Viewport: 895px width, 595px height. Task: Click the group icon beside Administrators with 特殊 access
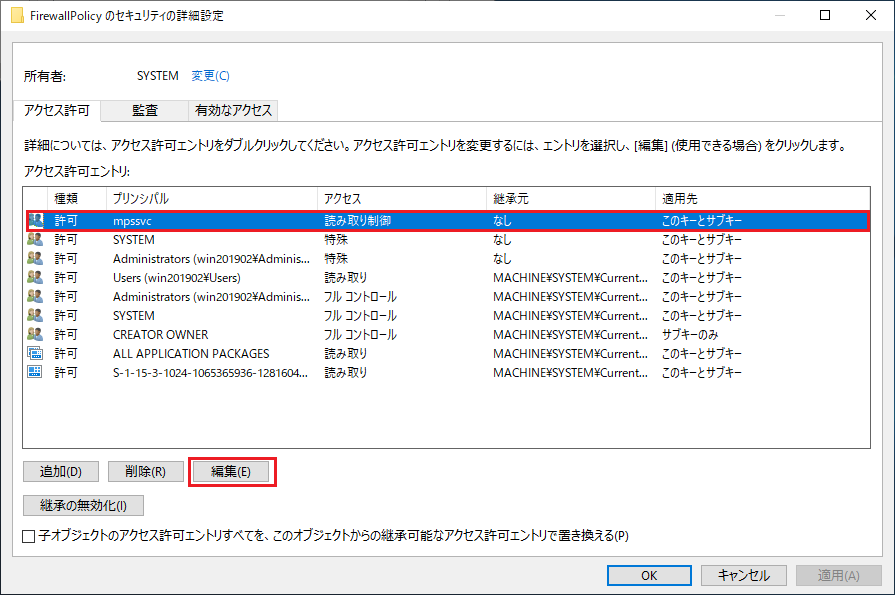pos(35,259)
